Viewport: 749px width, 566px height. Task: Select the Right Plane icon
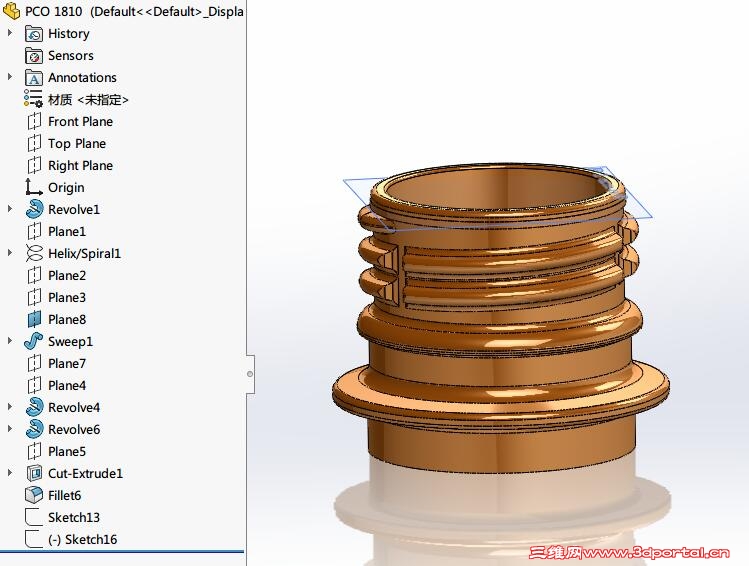coord(34,166)
